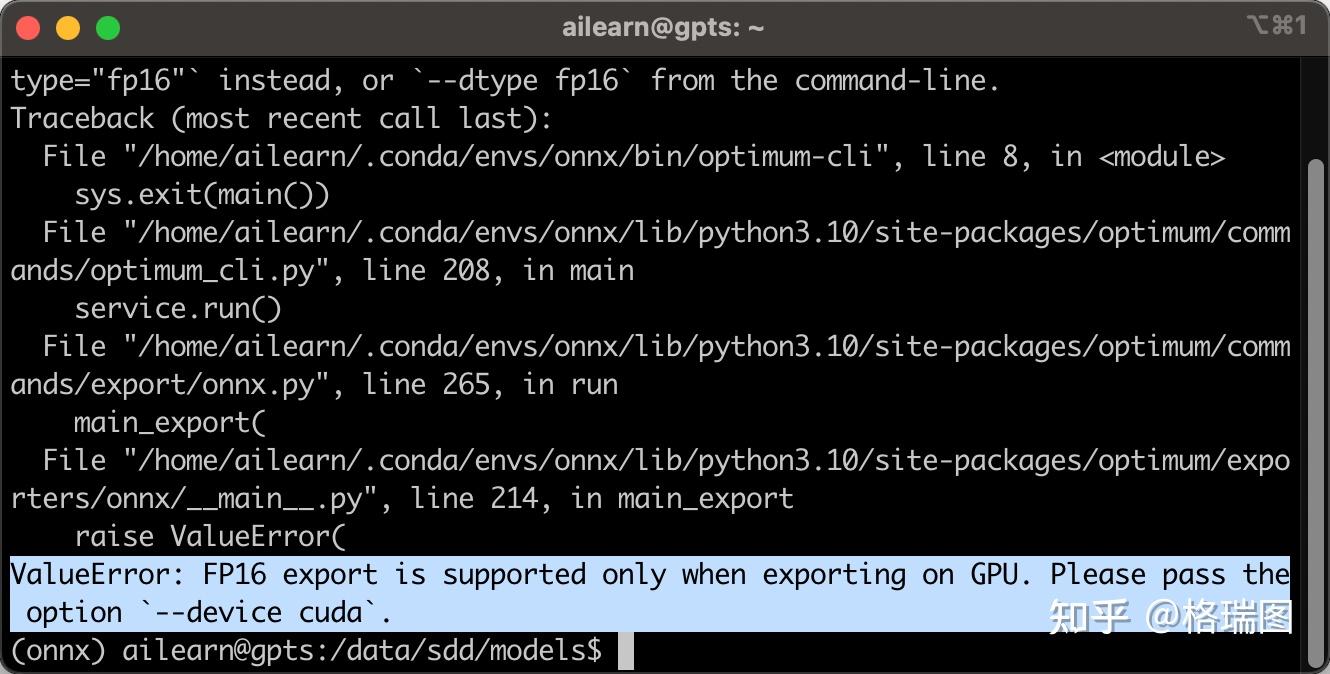1330x674 pixels.
Task: Close the terminal window with red button
Action: (28, 28)
